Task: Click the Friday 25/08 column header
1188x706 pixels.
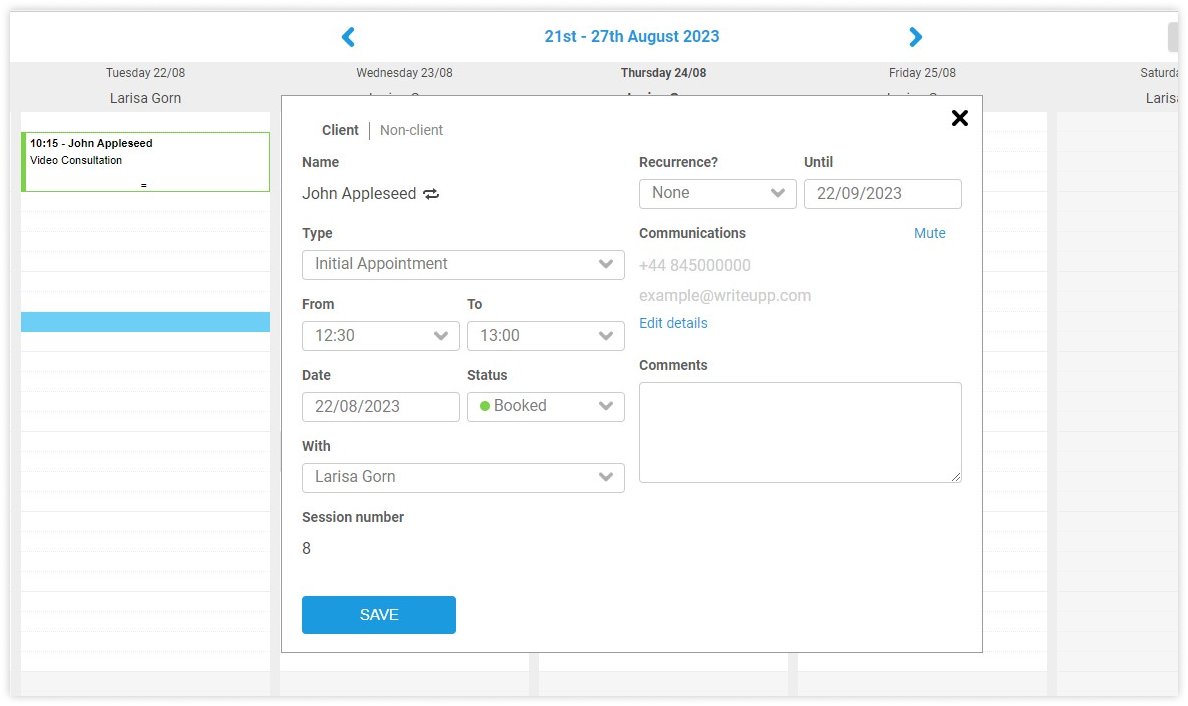Action: click(x=922, y=73)
